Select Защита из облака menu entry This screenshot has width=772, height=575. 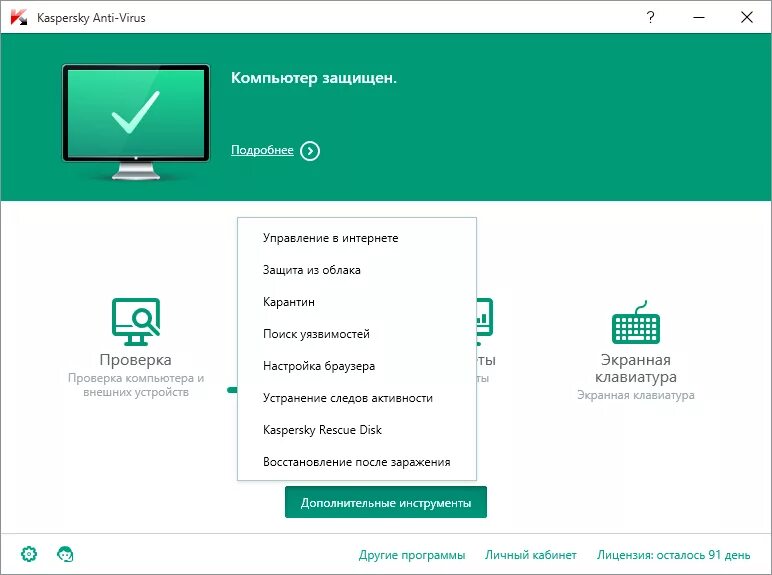(357, 270)
